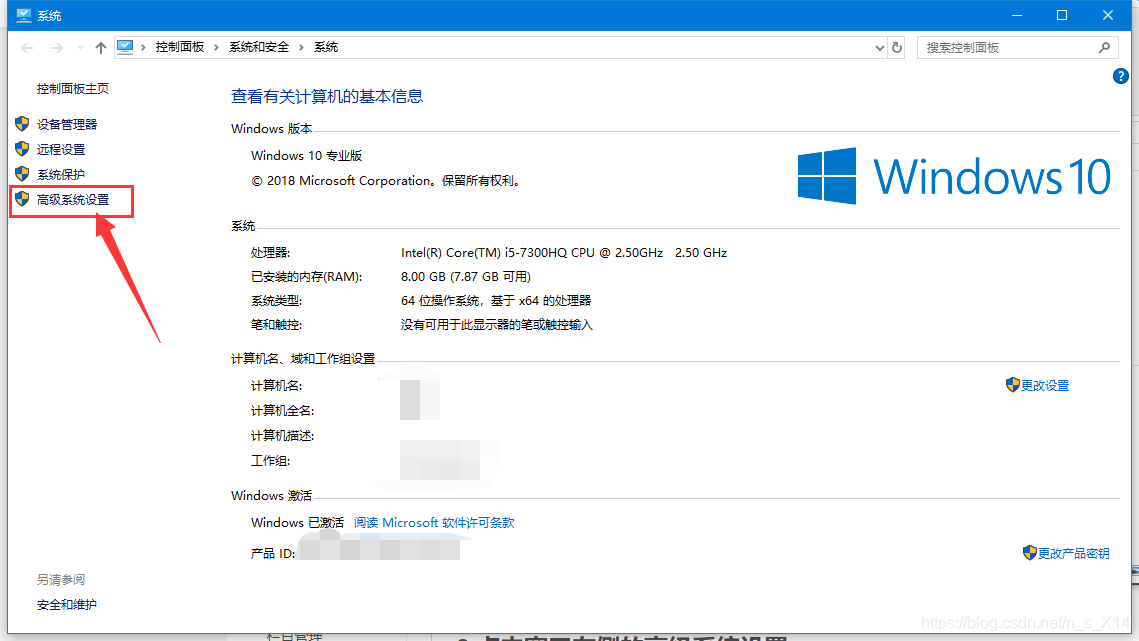
Task: Click the system window title bar icon
Action: point(23,15)
